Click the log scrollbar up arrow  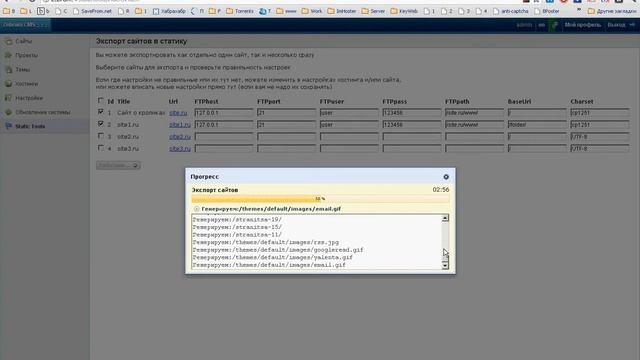(x=445, y=218)
